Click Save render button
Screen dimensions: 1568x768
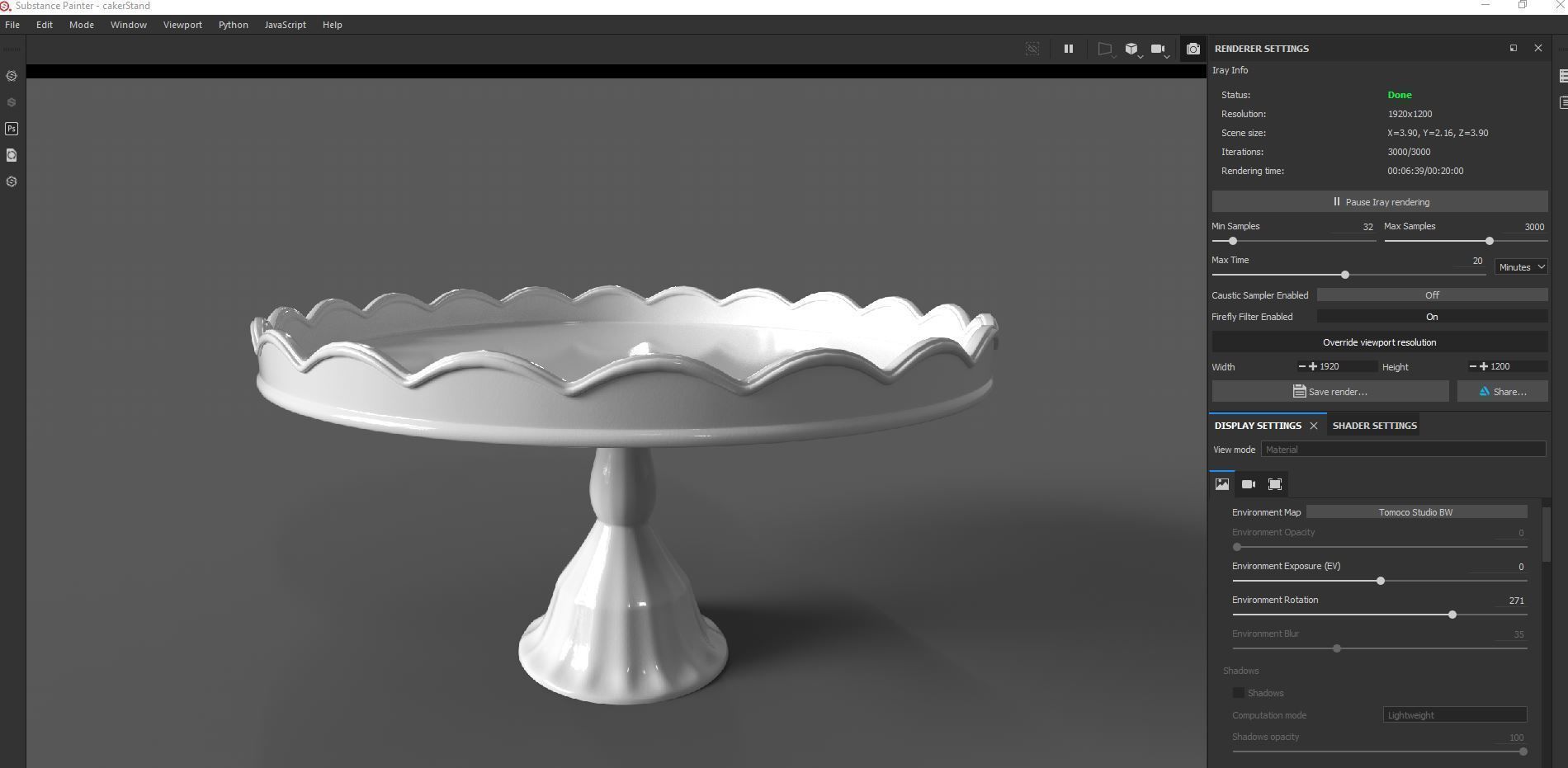coord(1330,391)
